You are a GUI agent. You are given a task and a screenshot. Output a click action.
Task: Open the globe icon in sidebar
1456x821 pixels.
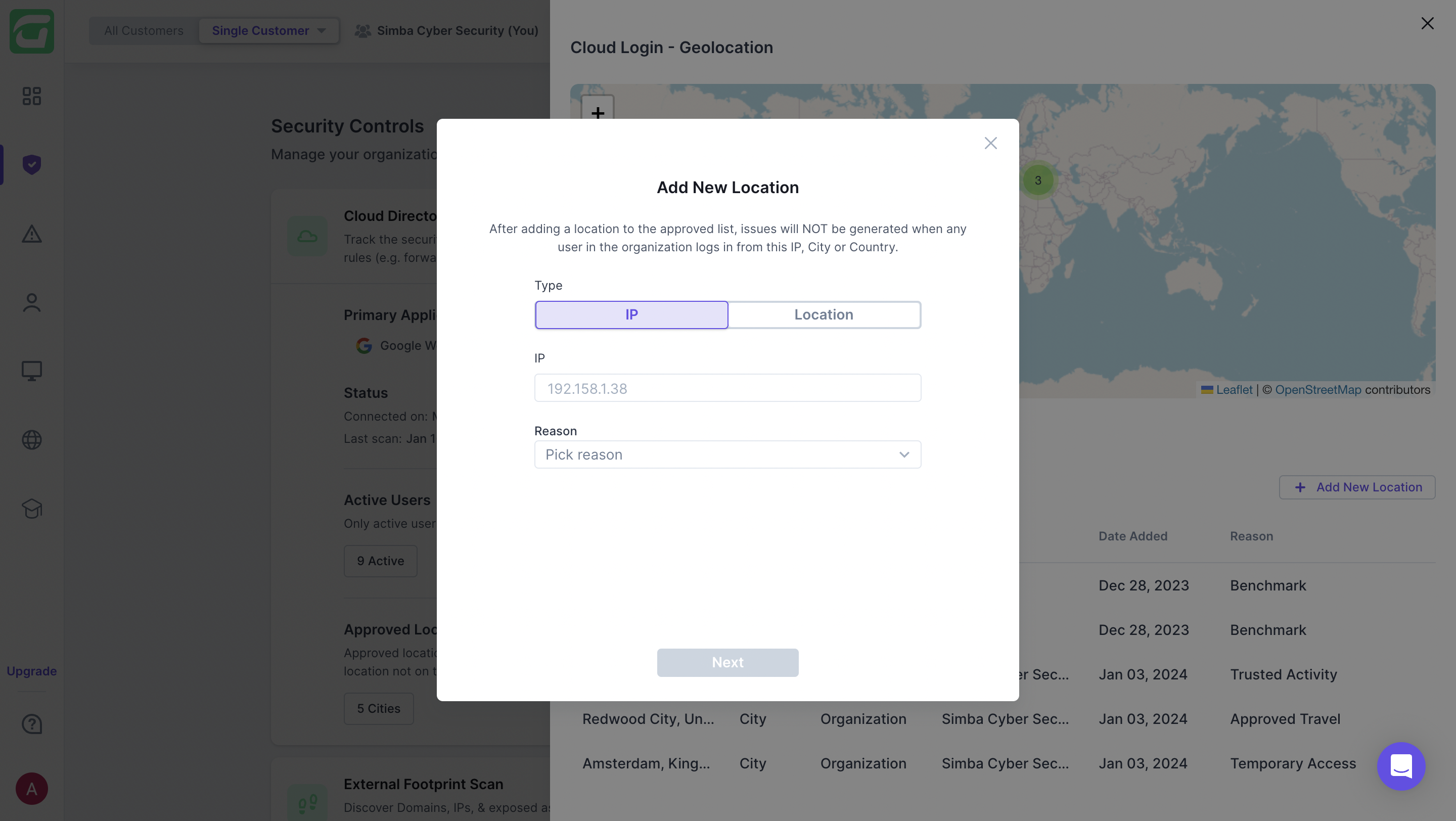coord(32,440)
